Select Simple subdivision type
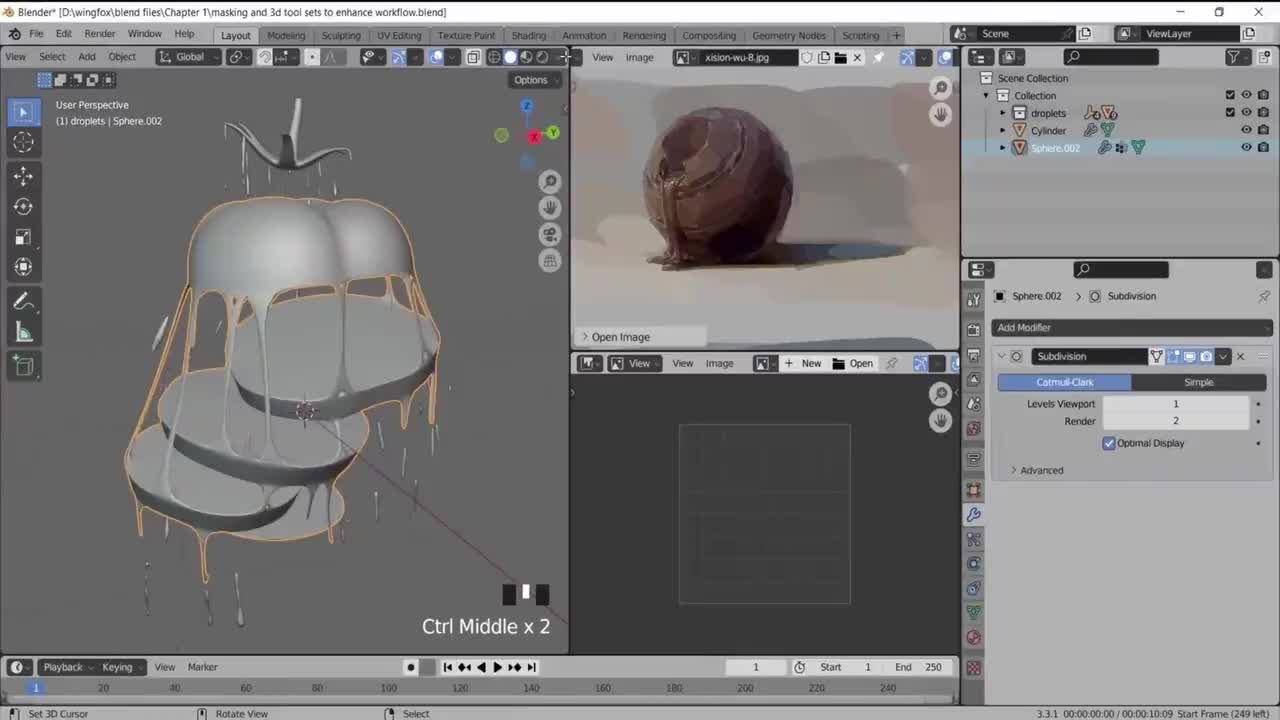The image size is (1280, 720). (x=1199, y=382)
